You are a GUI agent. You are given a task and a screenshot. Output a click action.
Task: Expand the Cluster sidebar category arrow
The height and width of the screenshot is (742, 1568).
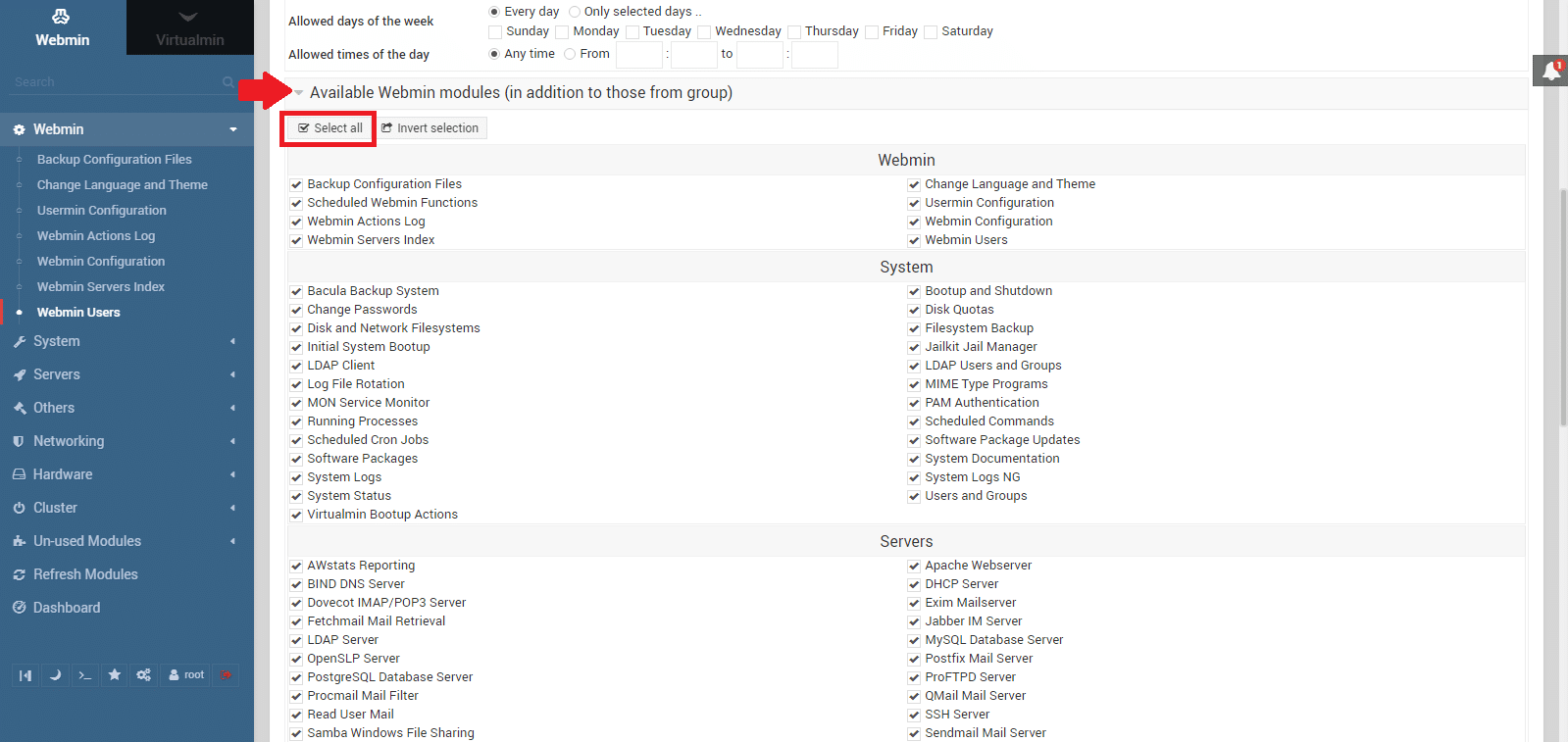tap(233, 508)
